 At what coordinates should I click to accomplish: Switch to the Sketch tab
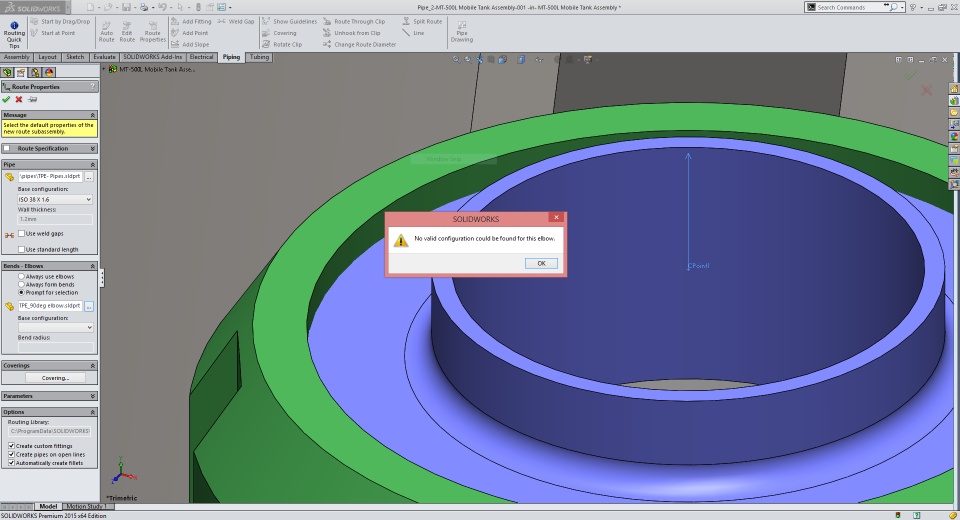pyautogui.click(x=75, y=57)
